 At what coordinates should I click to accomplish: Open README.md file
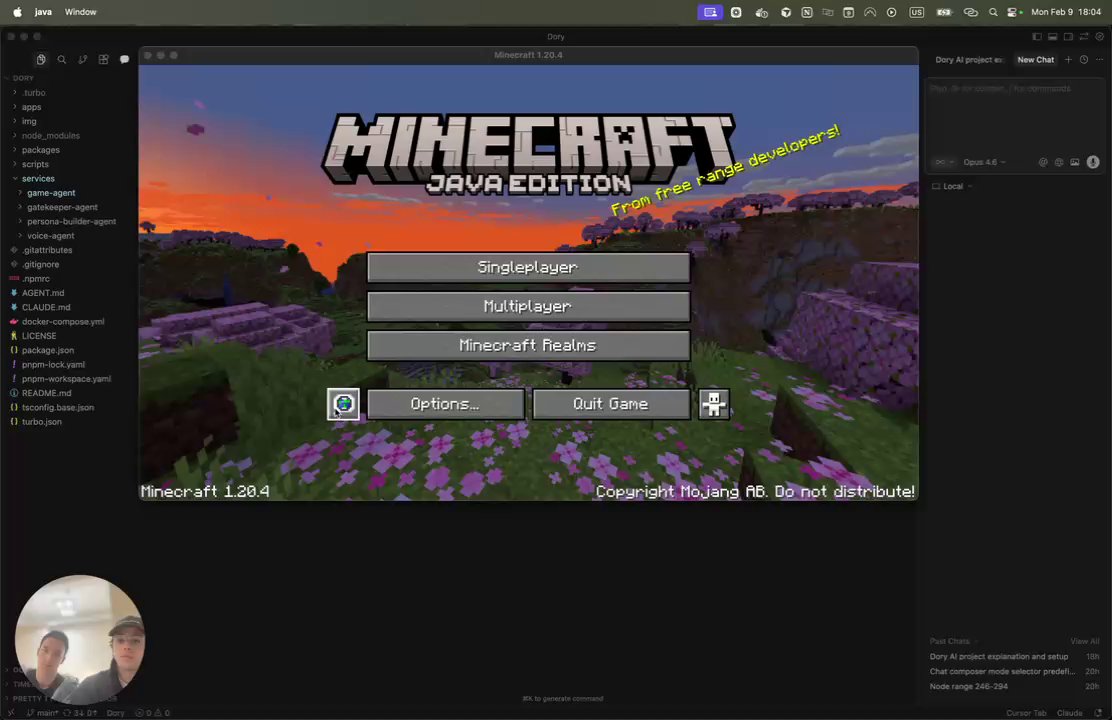pyautogui.click(x=46, y=393)
